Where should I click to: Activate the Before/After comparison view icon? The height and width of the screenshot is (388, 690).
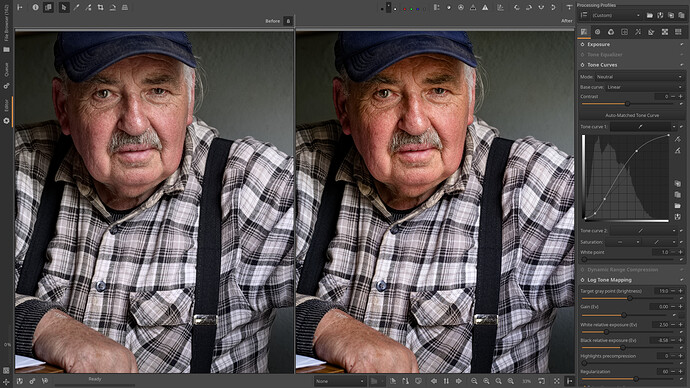pos(48,7)
